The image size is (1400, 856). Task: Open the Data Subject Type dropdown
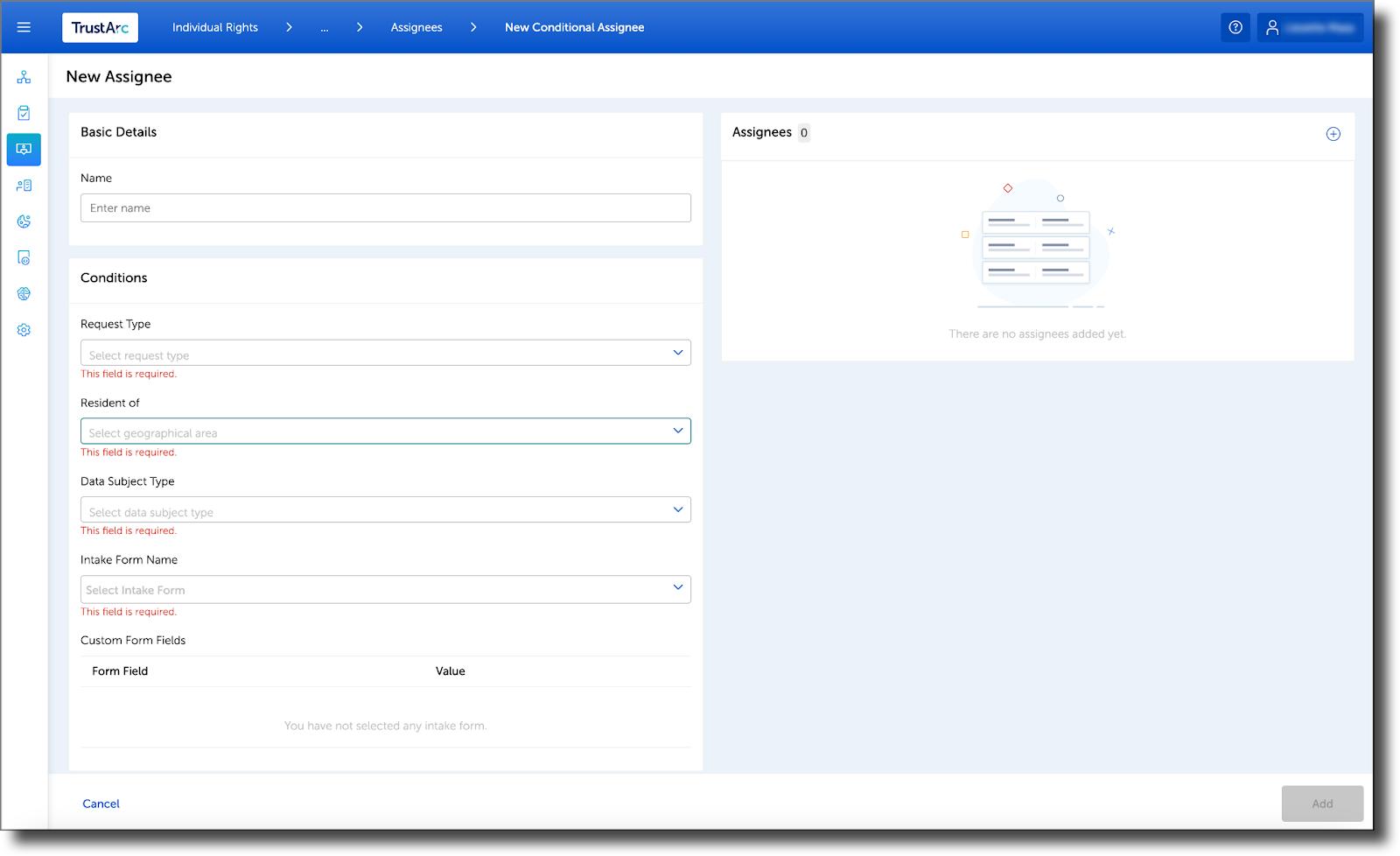385,509
